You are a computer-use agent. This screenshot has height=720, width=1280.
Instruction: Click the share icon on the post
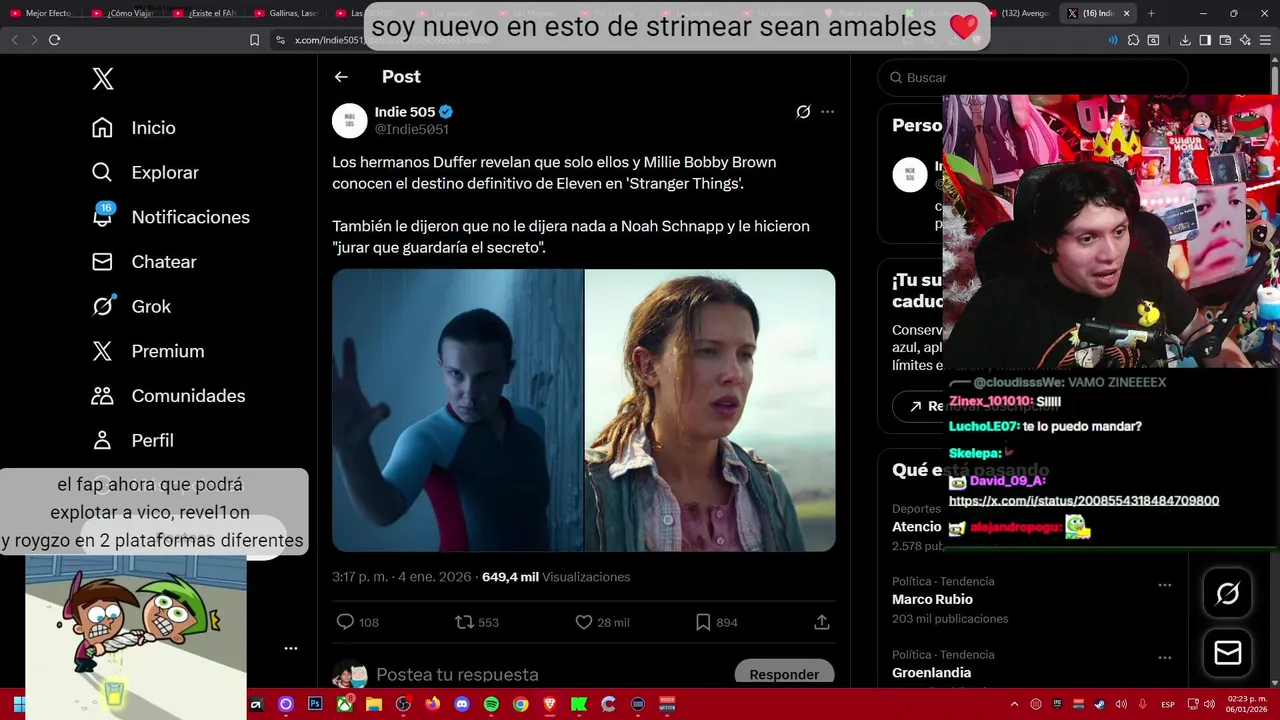coord(822,622)
